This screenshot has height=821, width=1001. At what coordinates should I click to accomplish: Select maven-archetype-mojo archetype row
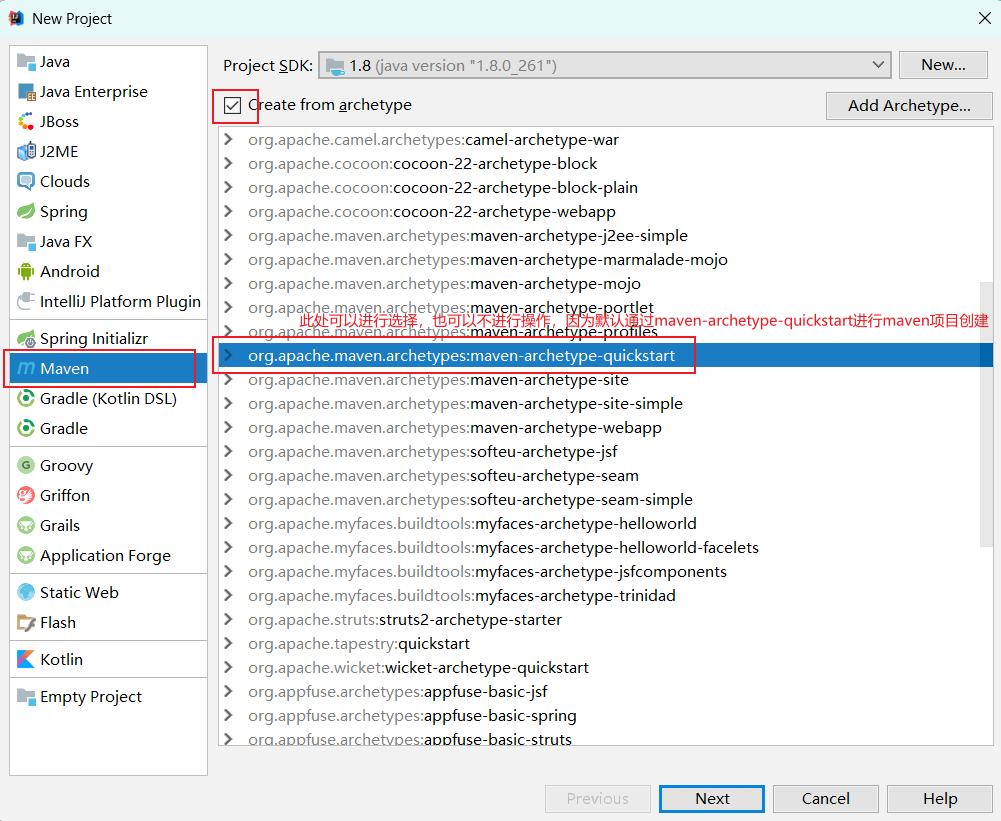point(605,284)
